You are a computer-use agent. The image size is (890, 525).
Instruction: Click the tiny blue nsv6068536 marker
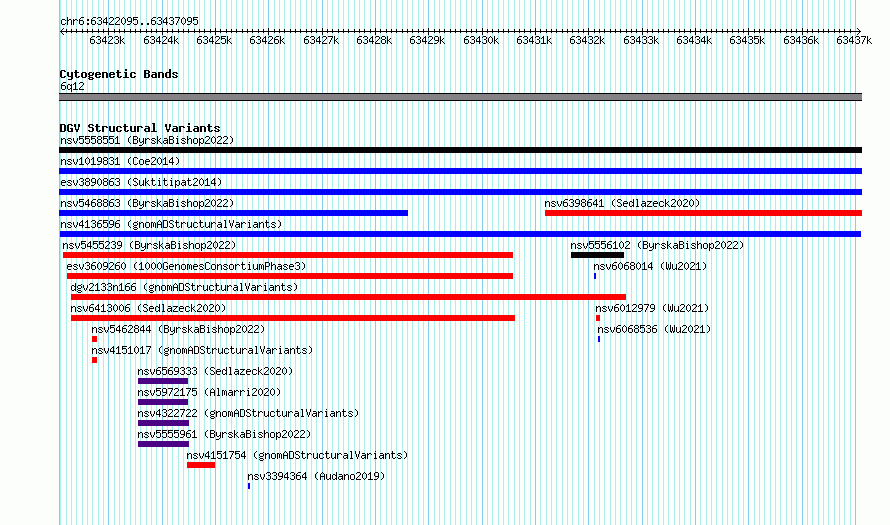coord(599,339)
